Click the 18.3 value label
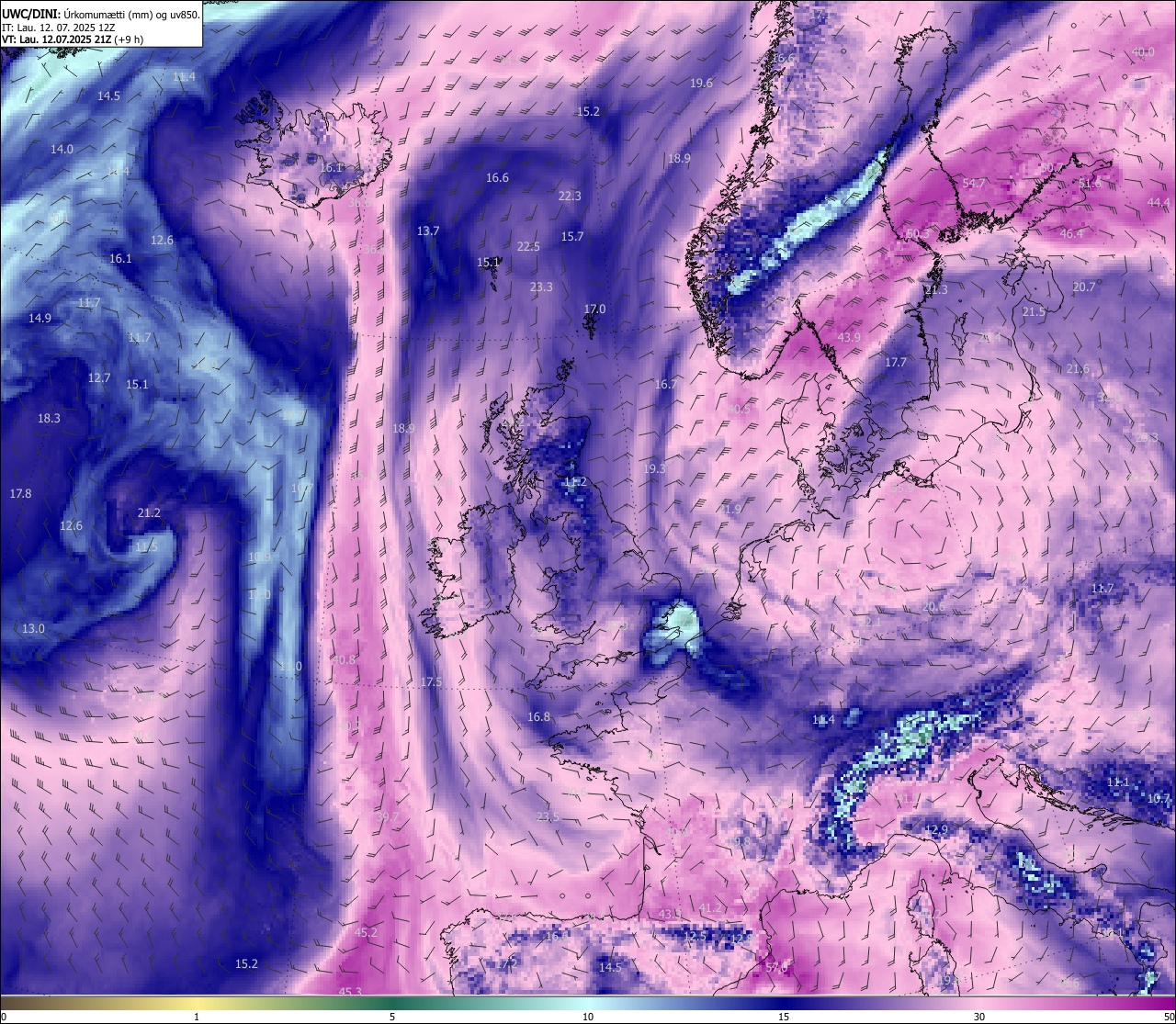1176x1024 pixels. click(49, 418)
